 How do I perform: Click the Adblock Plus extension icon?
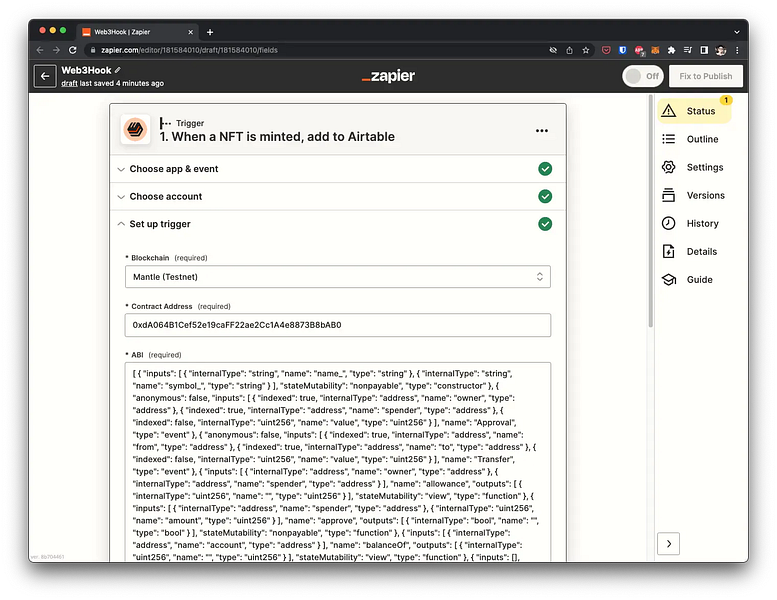pyautogui.click(x=639, y=50)
